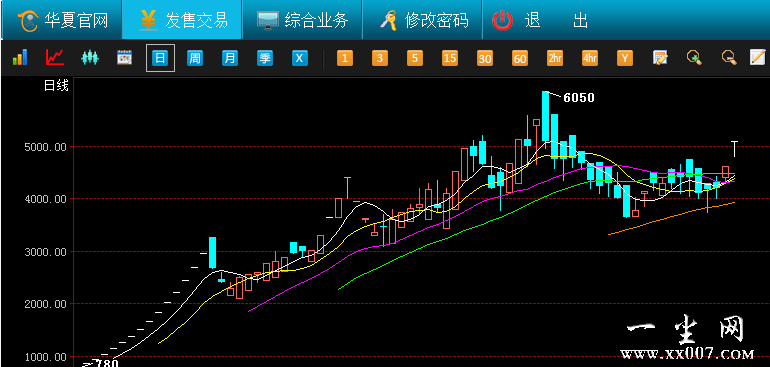Select the 15 minute interval button
Viewport: 770px width, 367px height.
coord(450,58)
